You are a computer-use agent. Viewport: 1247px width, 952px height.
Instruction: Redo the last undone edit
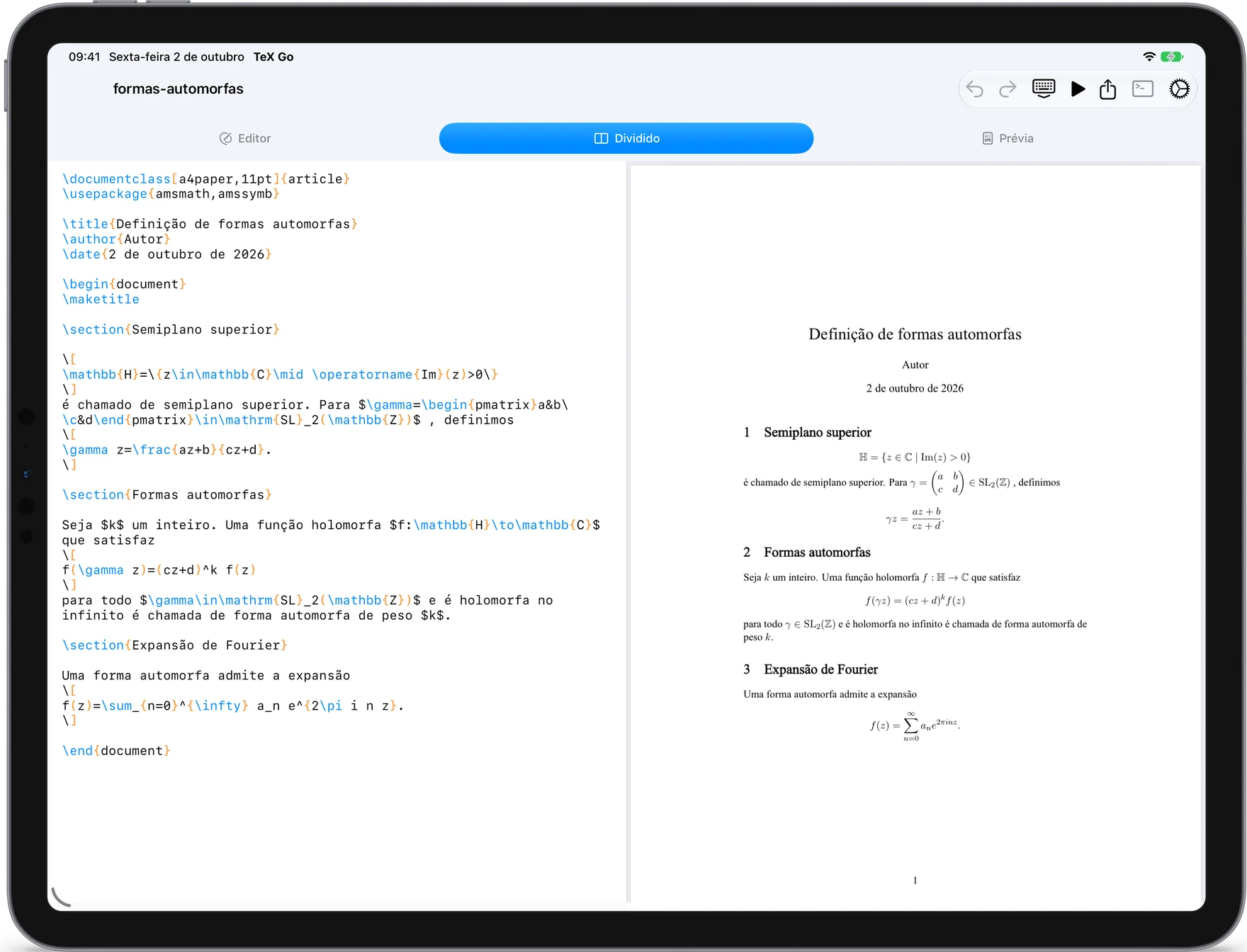point(1008,89)
